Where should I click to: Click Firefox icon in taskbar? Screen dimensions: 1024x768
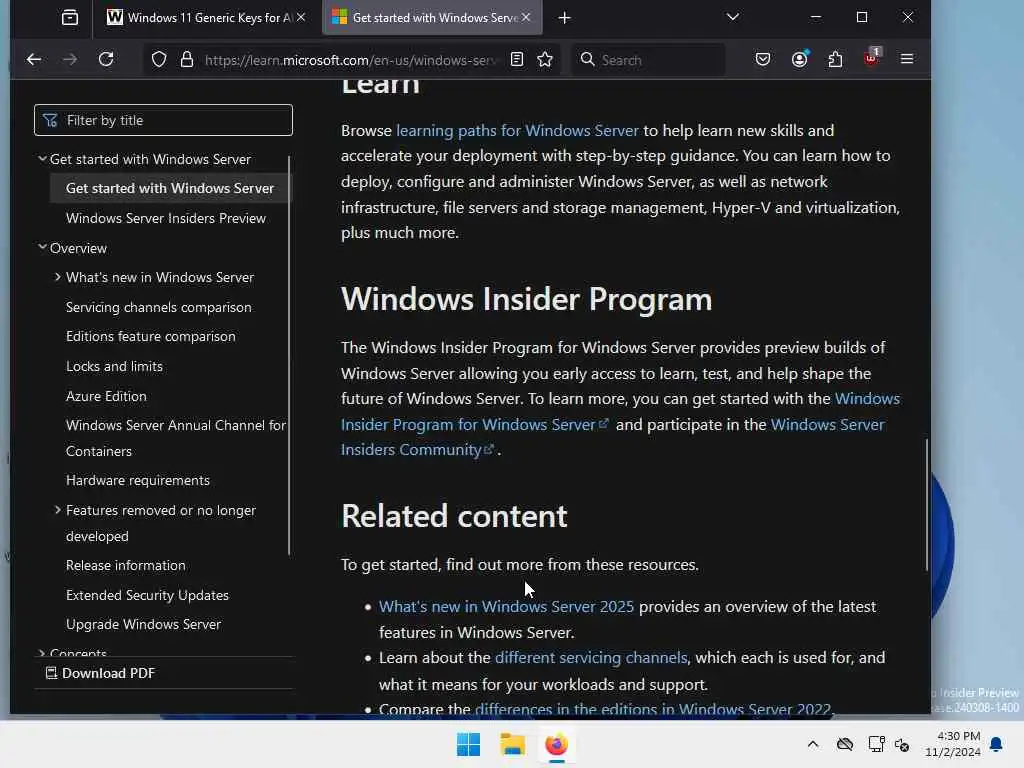click(556, 744)
